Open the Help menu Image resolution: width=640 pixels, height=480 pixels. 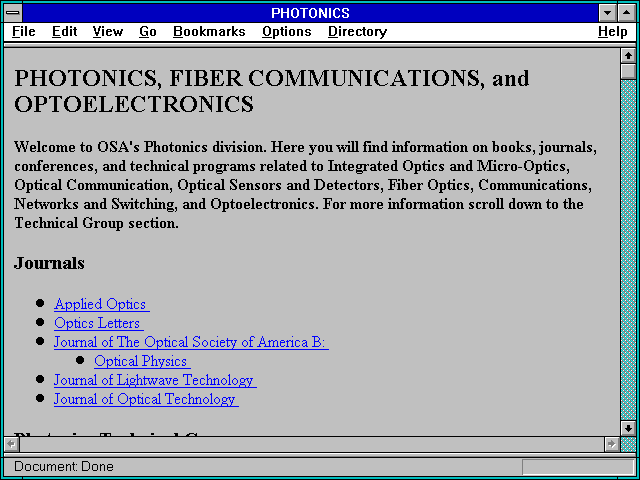coord(613,32)
